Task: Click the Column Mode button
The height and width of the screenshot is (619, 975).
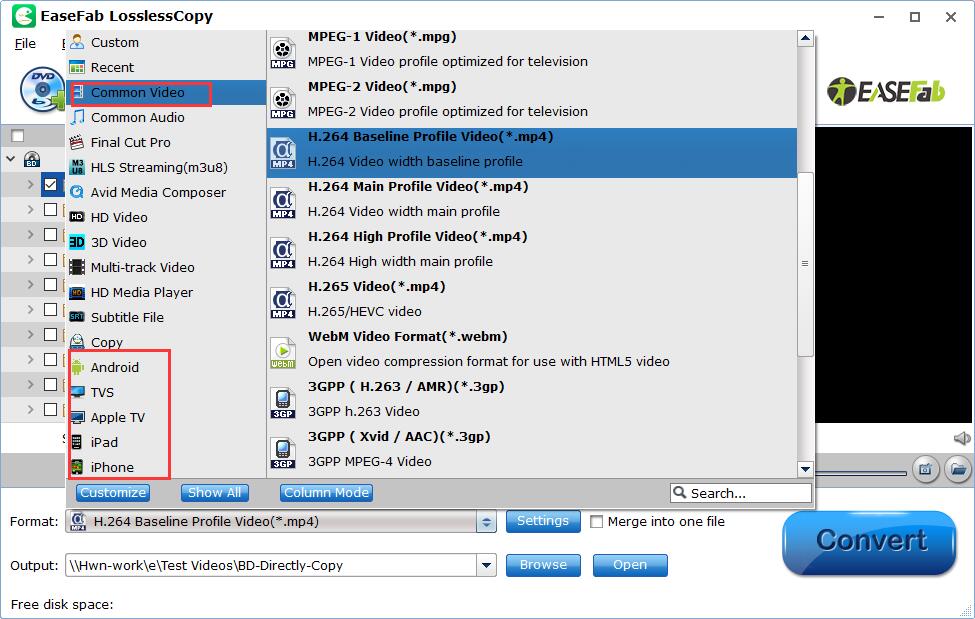Action: 326,493
